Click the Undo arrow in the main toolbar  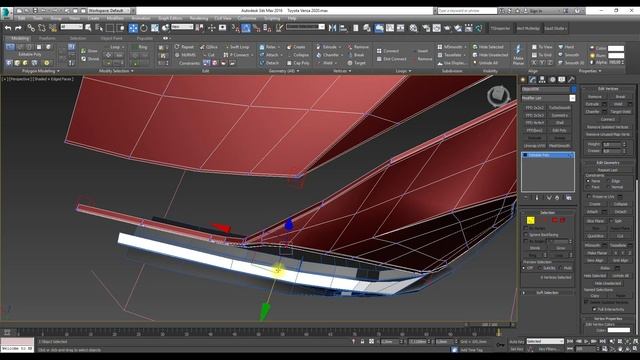click(8, 28)
